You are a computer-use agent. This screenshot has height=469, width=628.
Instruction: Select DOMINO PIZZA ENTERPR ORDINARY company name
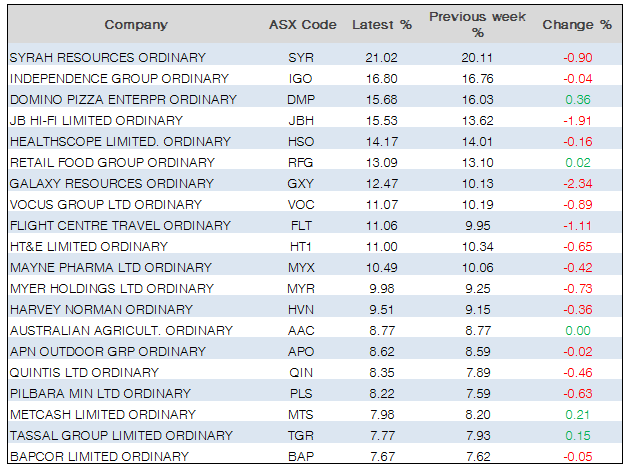pos(123,99)
